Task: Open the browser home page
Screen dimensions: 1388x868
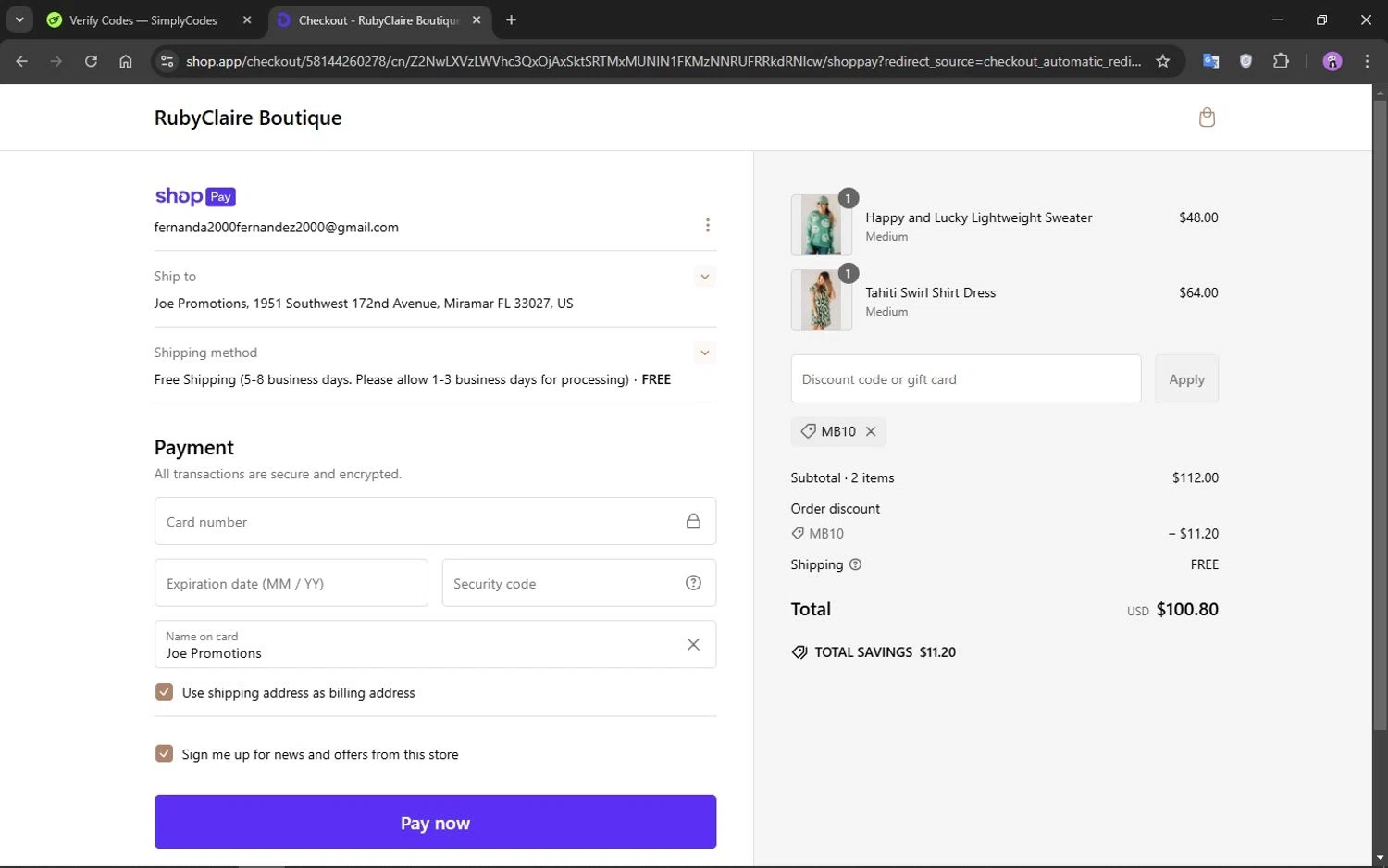Action: [126, 61]
